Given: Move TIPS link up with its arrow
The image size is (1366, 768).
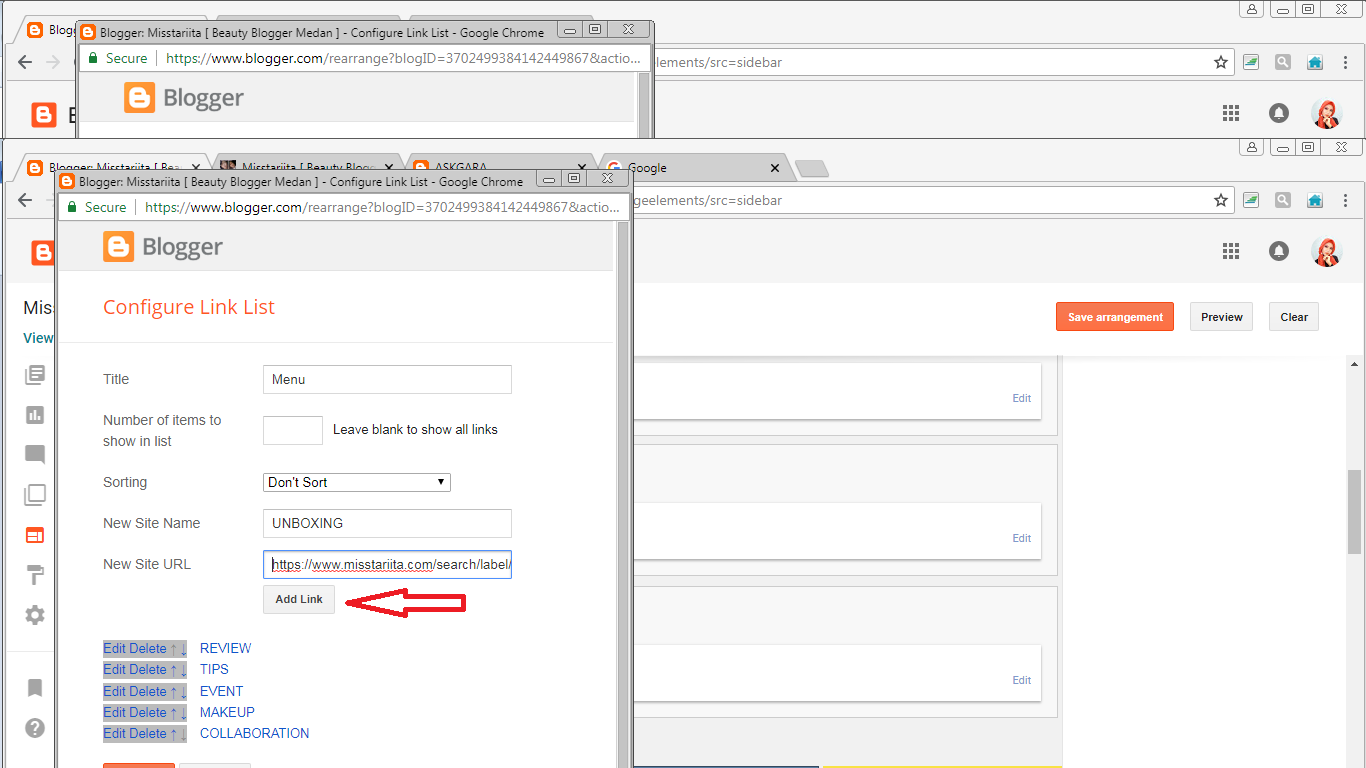Looking at the screenshot, I should [x=173, y=670].
